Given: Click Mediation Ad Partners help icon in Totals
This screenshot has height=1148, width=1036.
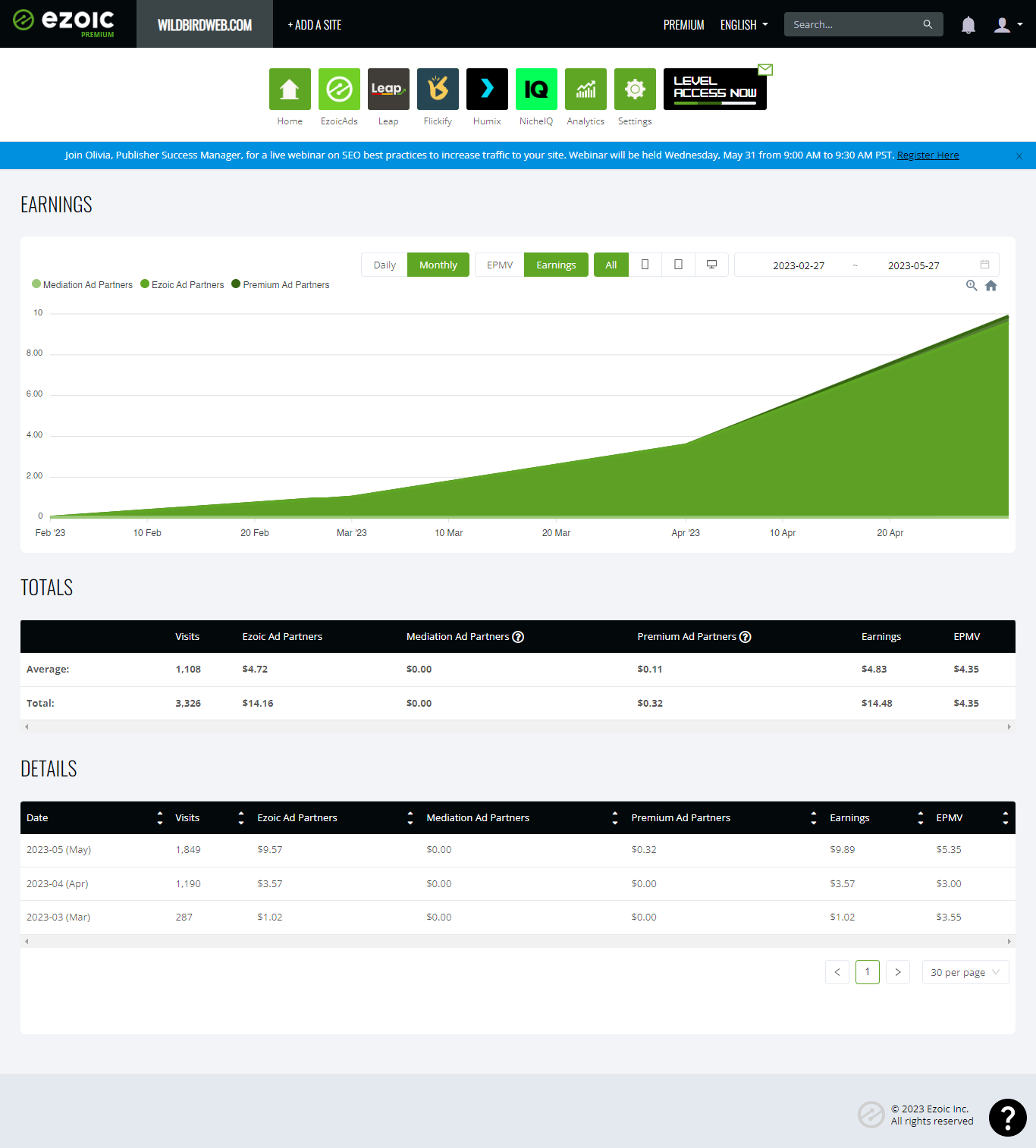Looking at the screenshot, I should pyautogui.click(x=518, y=637).
